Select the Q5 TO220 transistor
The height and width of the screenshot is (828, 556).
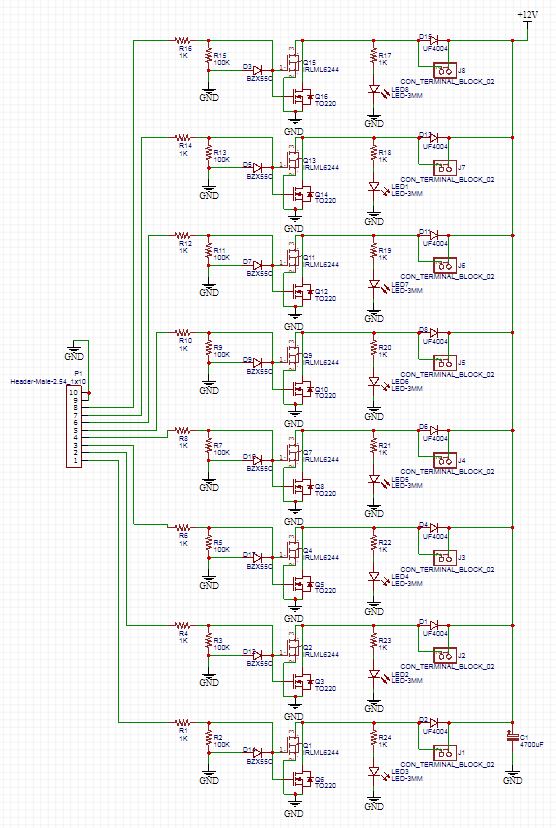[x=301, y=584]
